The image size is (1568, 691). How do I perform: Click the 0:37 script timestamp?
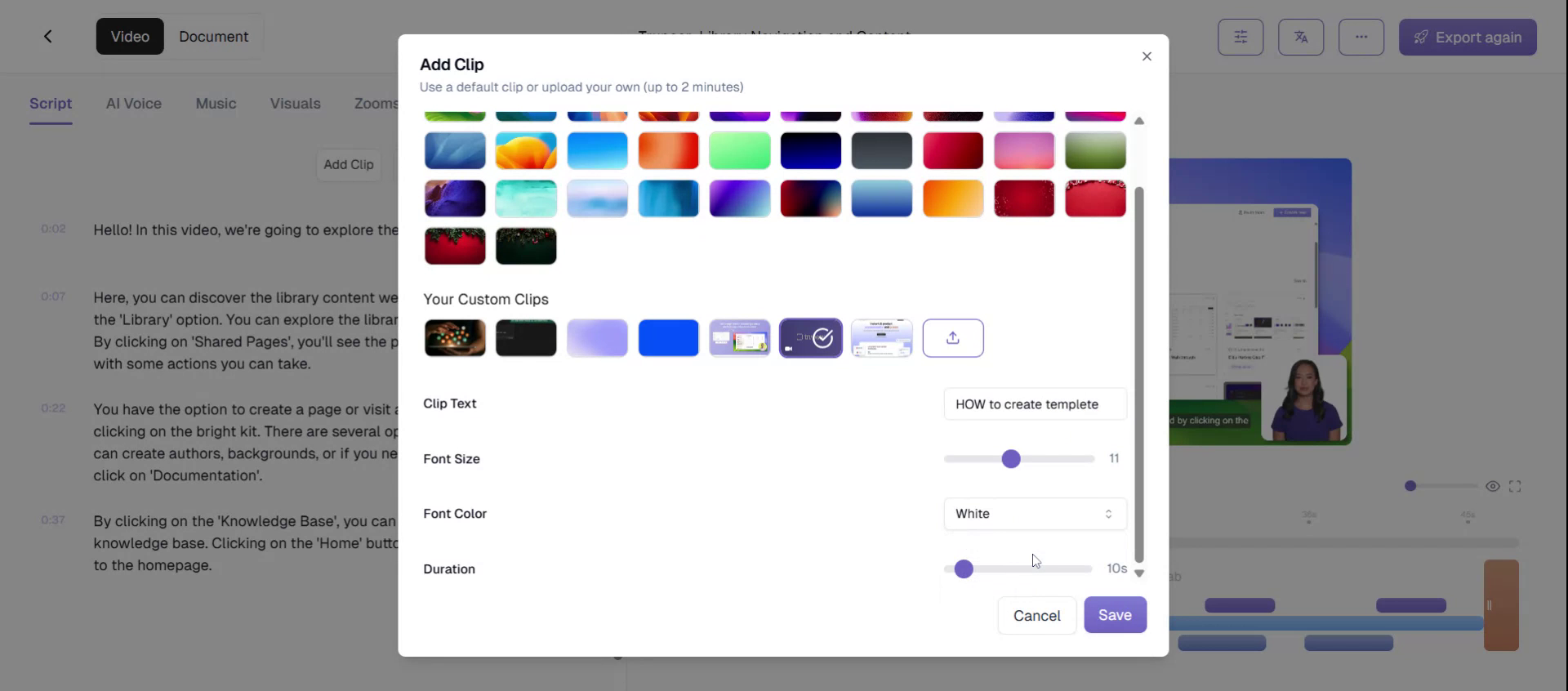tap(53, 519)
